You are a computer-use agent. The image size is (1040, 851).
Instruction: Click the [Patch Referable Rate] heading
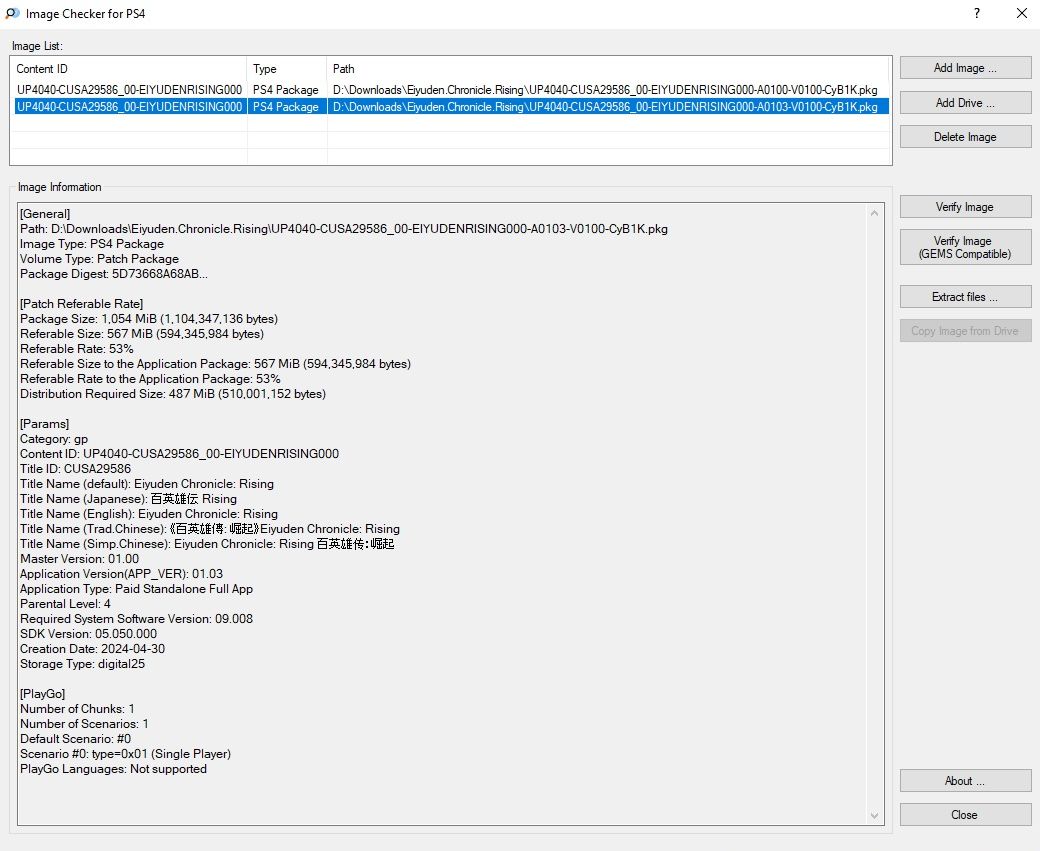coord(82,304)
